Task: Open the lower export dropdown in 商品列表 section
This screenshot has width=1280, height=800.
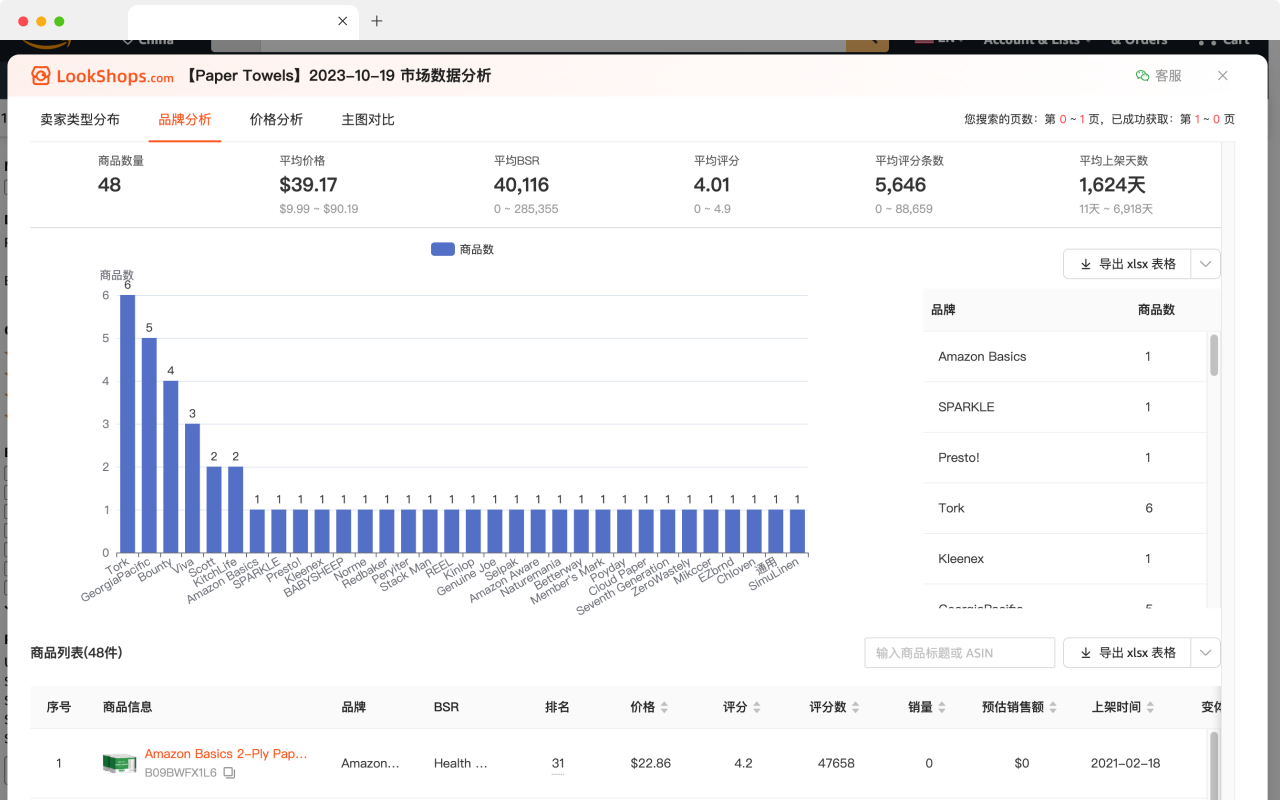Action: [1205, 652]
